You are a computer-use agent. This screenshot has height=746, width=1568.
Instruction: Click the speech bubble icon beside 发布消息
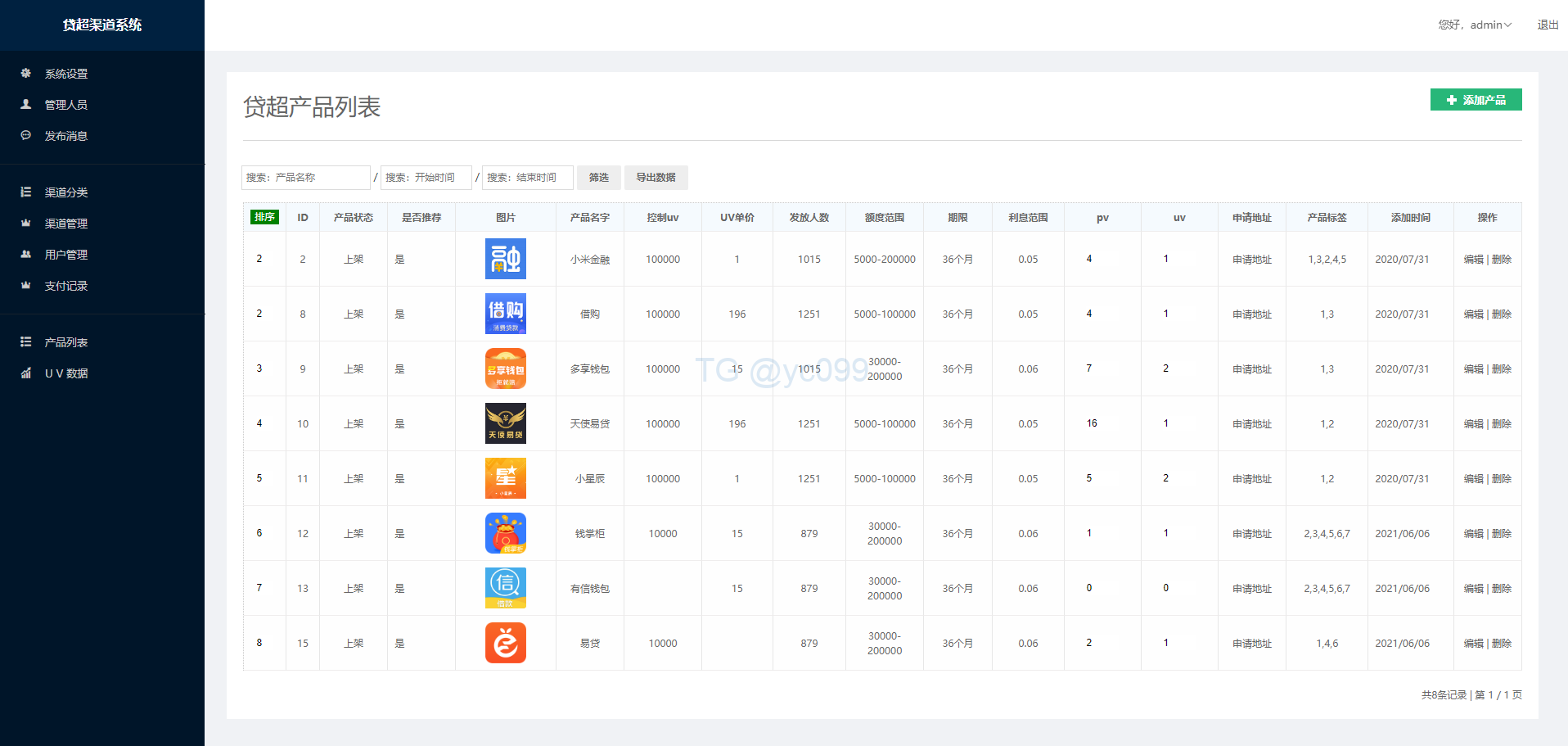point(26,135)
